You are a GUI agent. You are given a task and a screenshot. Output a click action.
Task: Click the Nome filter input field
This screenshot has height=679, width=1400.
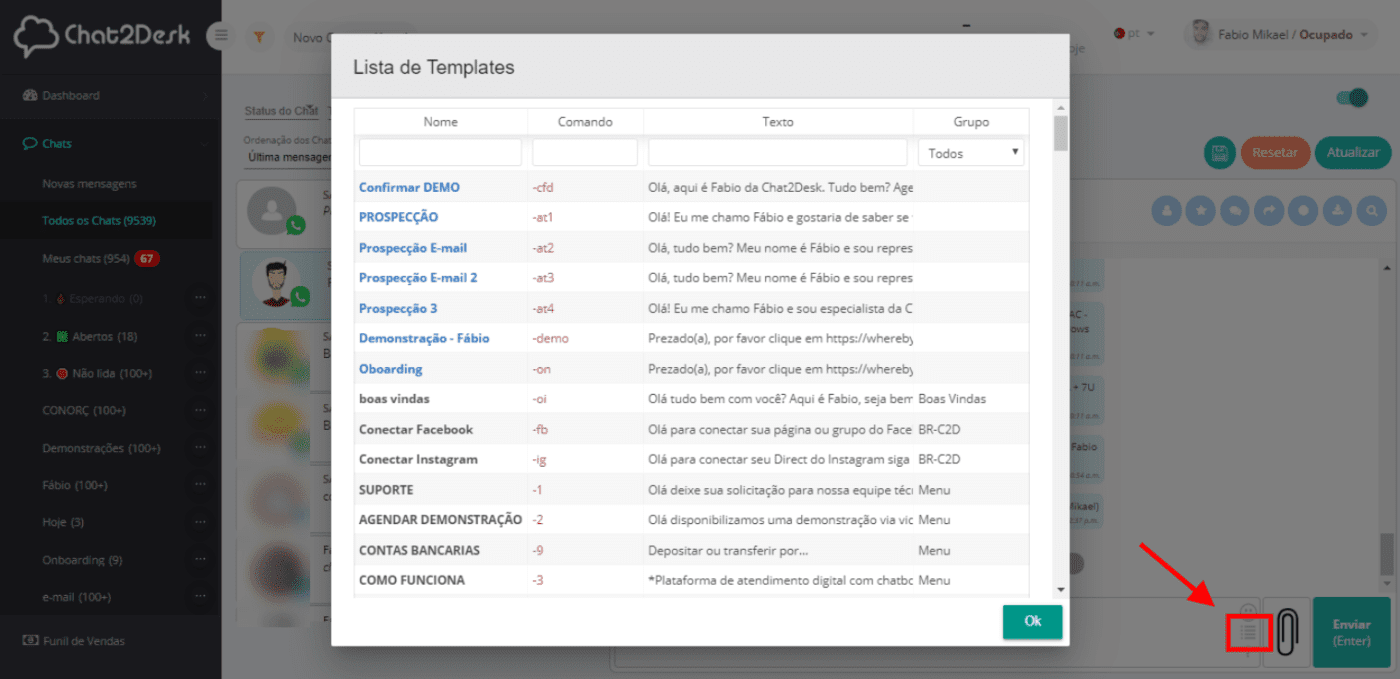pyautogui.click(x=440, y=152)
